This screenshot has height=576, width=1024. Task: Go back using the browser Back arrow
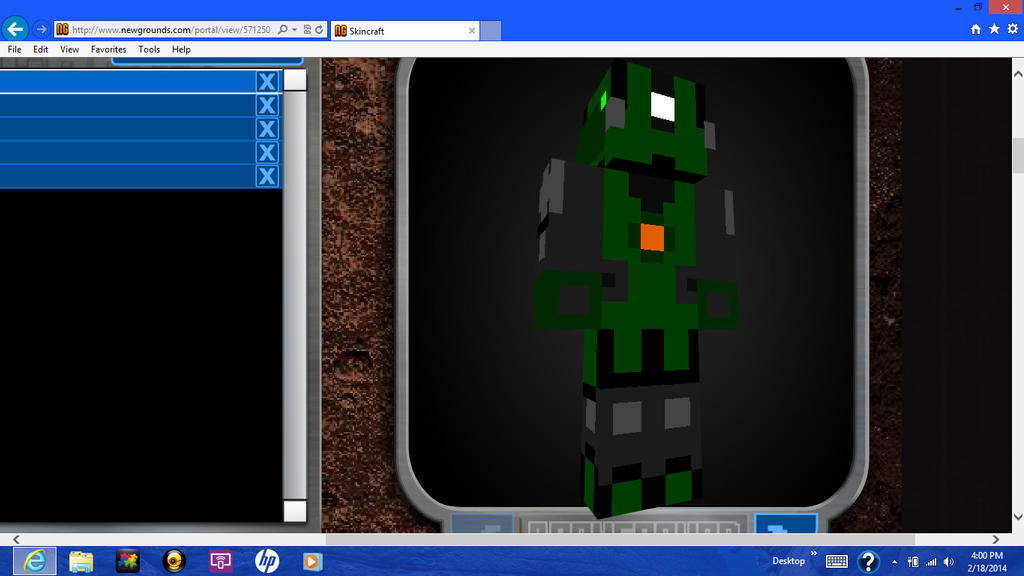pyautogui.click(x=14, y=29)
